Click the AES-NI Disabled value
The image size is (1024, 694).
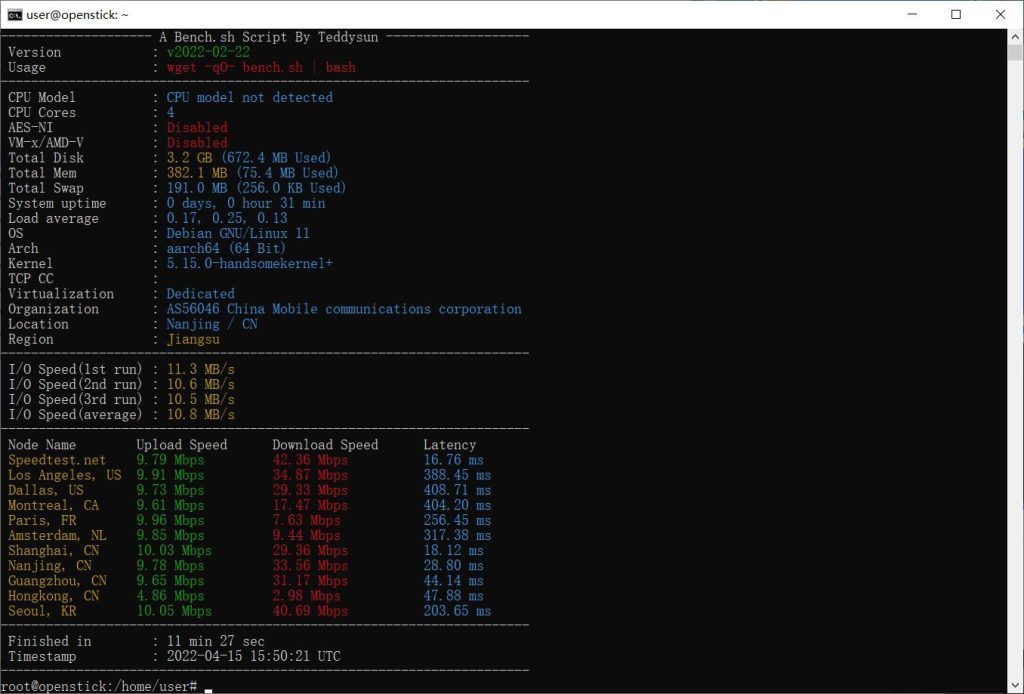click(x=197, y=127)
